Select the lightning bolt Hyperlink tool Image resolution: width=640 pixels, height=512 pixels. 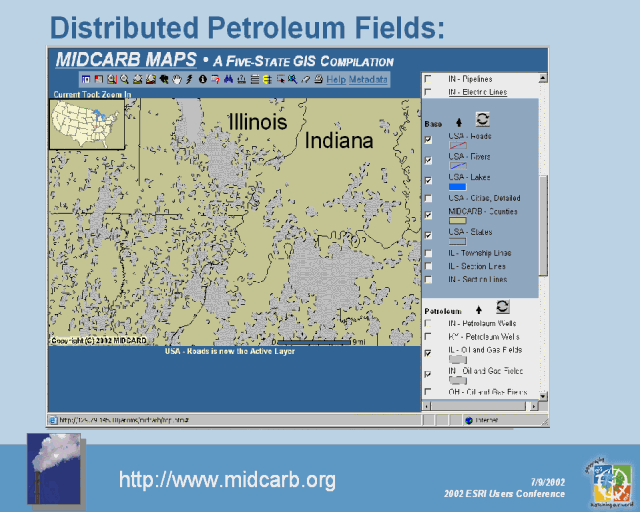189,79
